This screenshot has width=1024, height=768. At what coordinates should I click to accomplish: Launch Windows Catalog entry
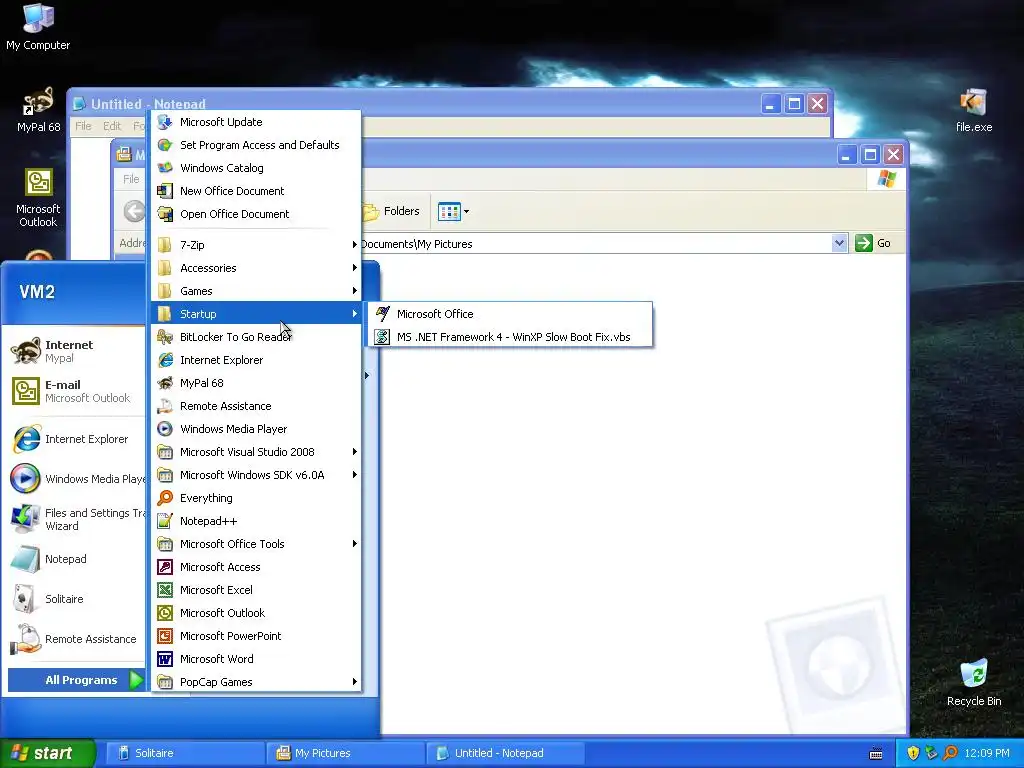256,168
